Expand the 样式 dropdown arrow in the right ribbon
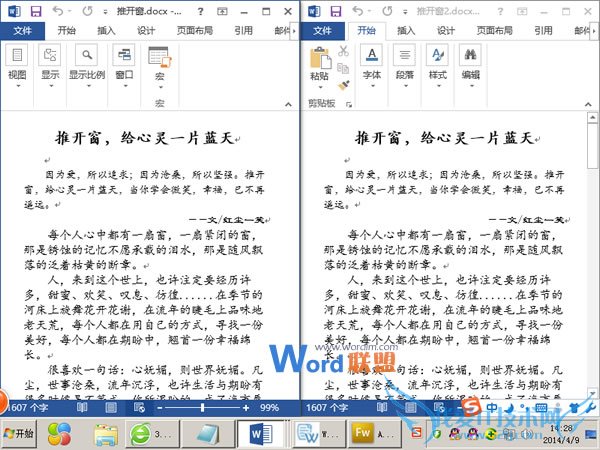The height and width of the screenshot is (450, 600). coord(438,86)
